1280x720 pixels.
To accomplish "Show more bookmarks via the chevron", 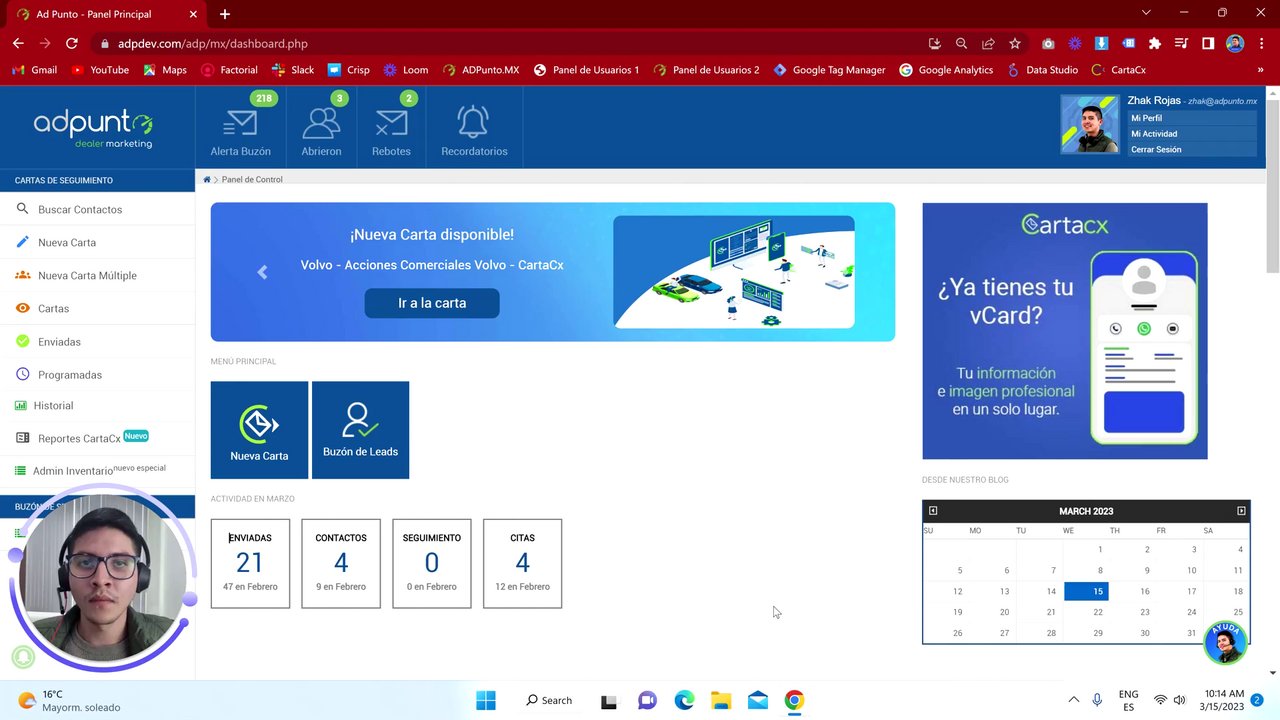I will click(1260, 70).
